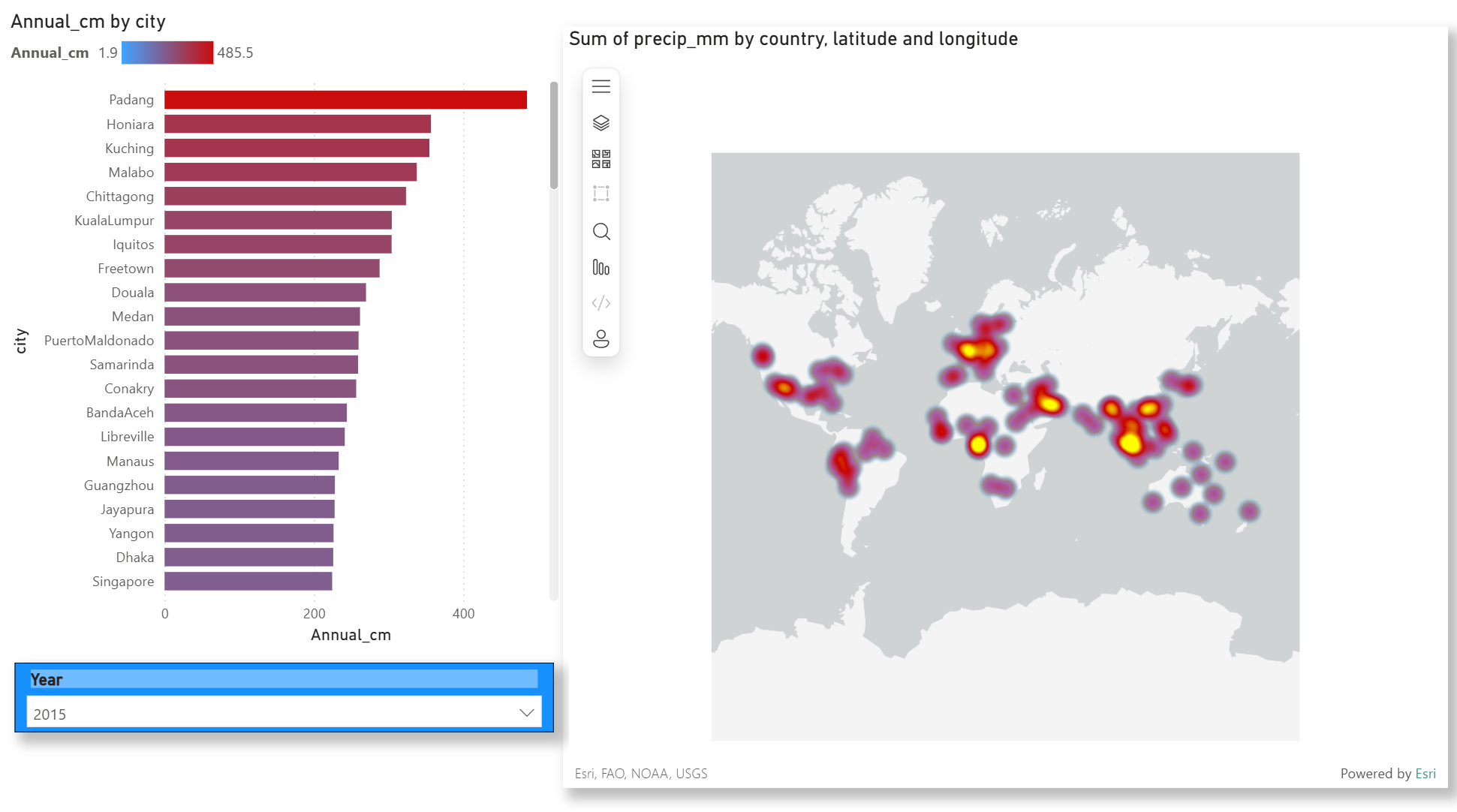
Task: Select the Dhaka bar
Action: (249, 557)
